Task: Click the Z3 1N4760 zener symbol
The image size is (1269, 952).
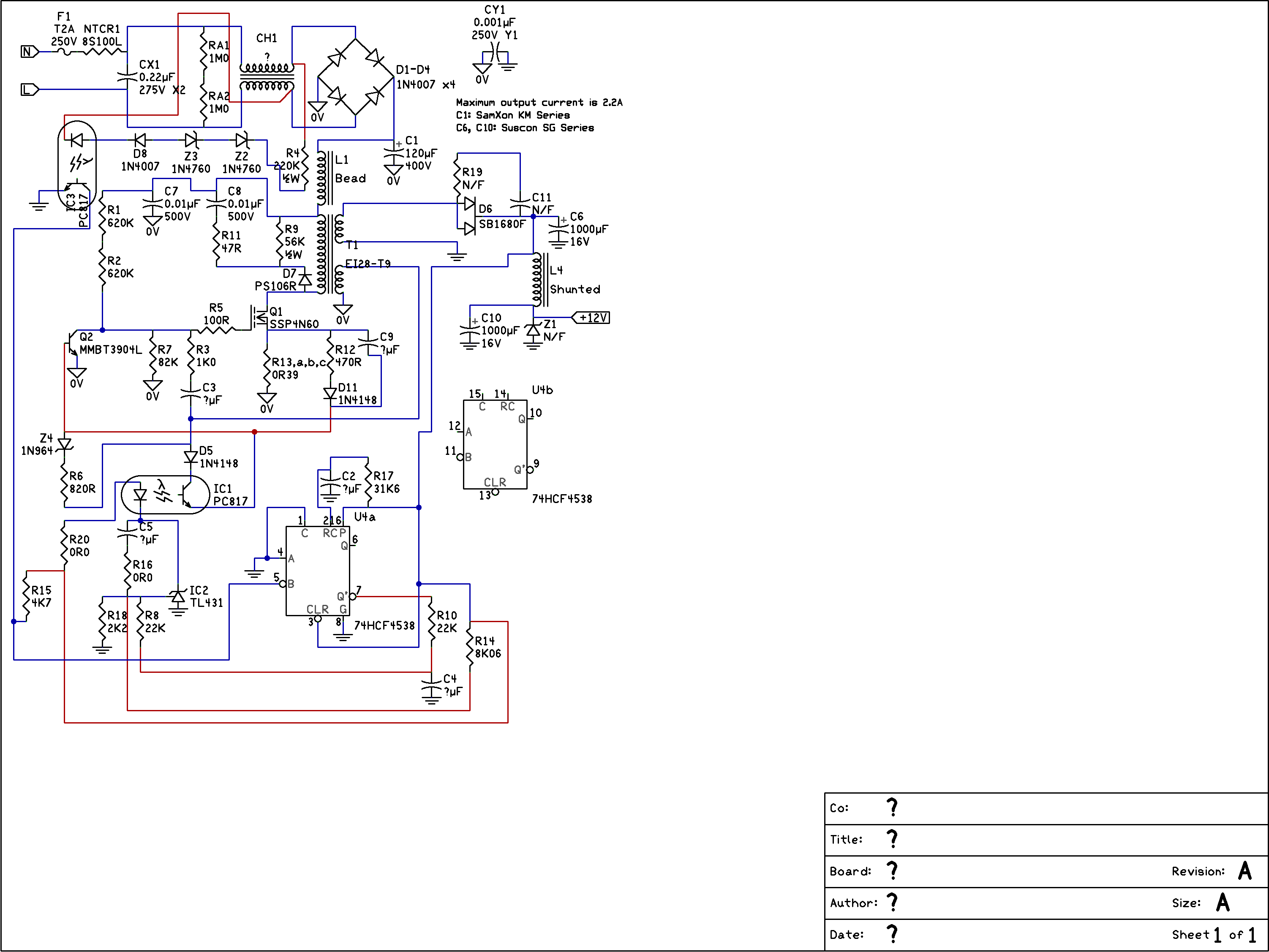Action: click(x=191, y=140)
